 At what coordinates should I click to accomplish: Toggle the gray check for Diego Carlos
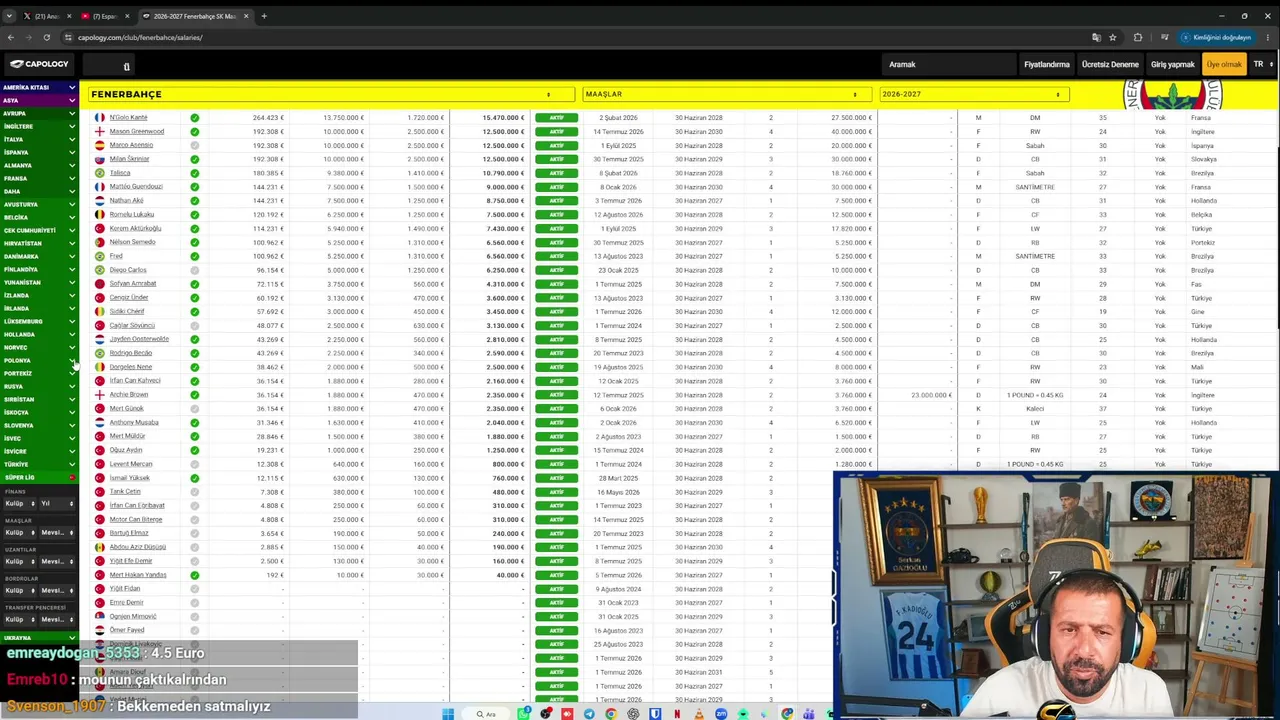pos(195,270)
